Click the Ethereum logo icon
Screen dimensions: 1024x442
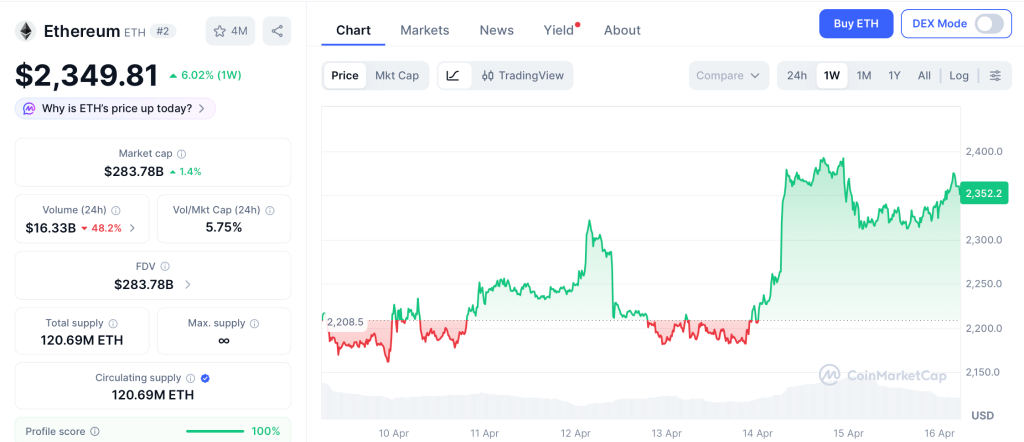point(25,31)
